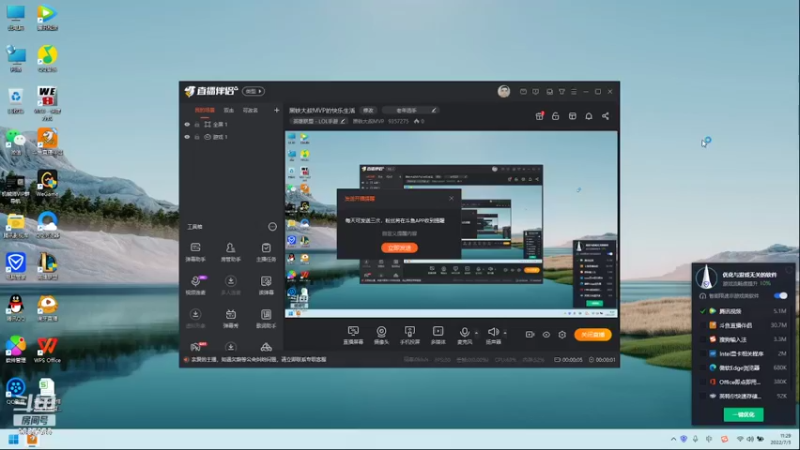Add a new scene with plus button
The height and width of the screenshot is (450, 800).
click(x=277, y=110)
